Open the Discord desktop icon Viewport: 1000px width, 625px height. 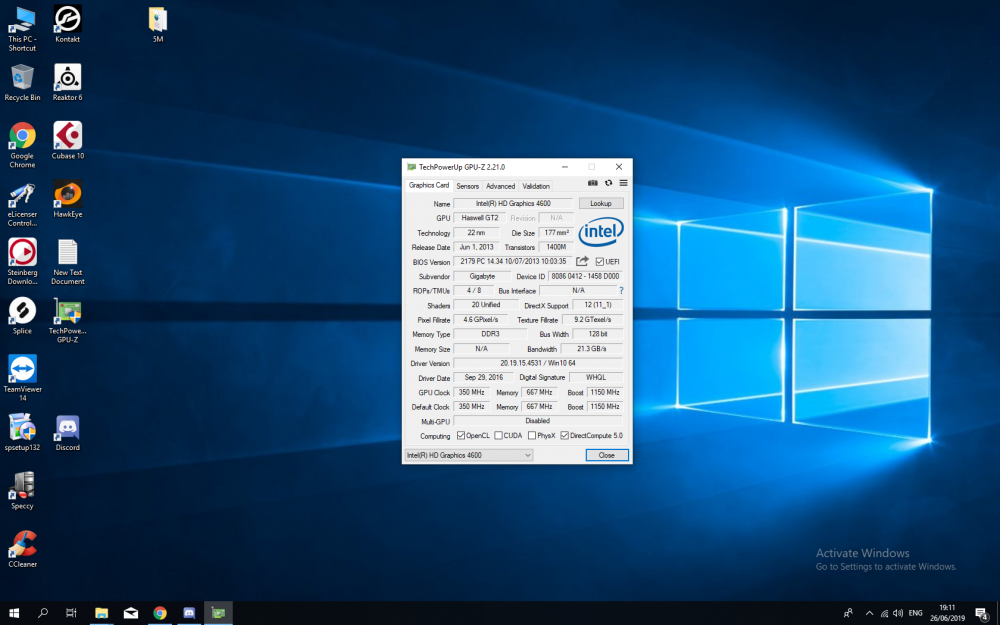[x=68, y=432]
